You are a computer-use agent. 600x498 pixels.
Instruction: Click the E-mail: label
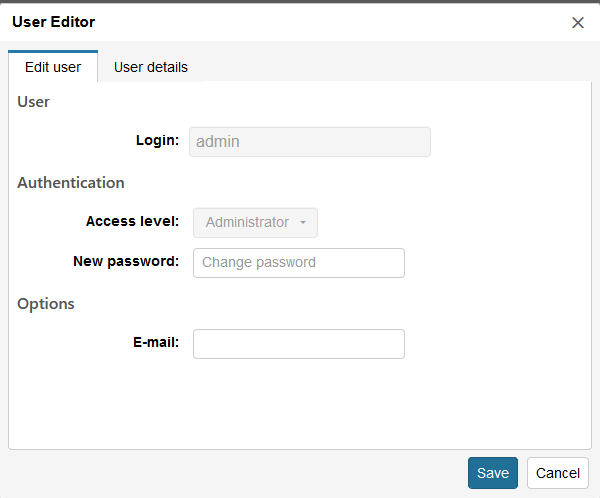click(156, 342)
